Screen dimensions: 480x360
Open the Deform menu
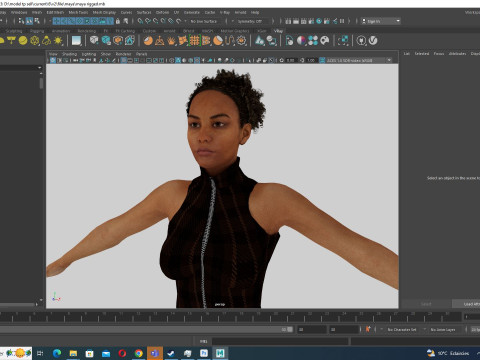point(162,12)
